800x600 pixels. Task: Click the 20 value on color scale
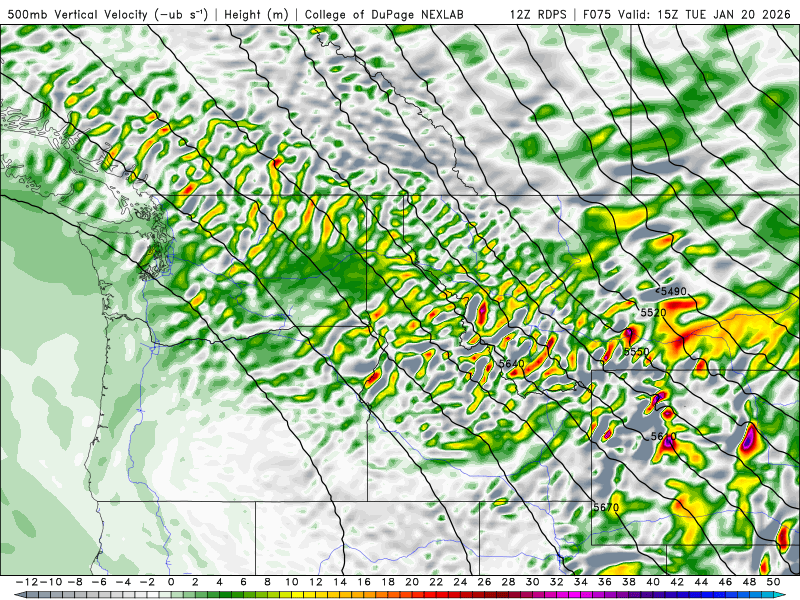(412, 582)
